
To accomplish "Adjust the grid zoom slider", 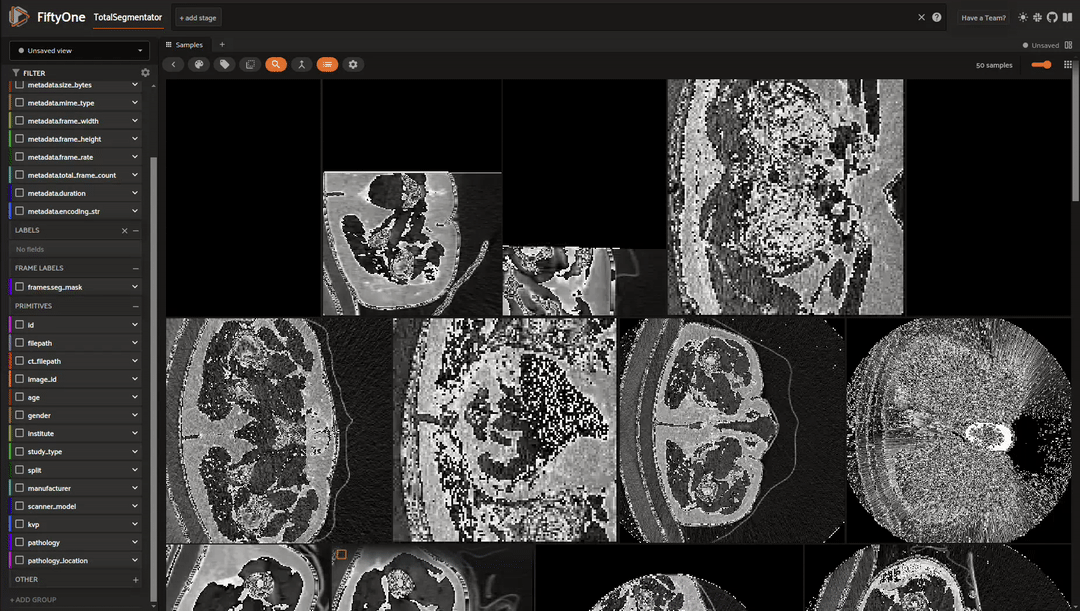I will point(1041,65).
